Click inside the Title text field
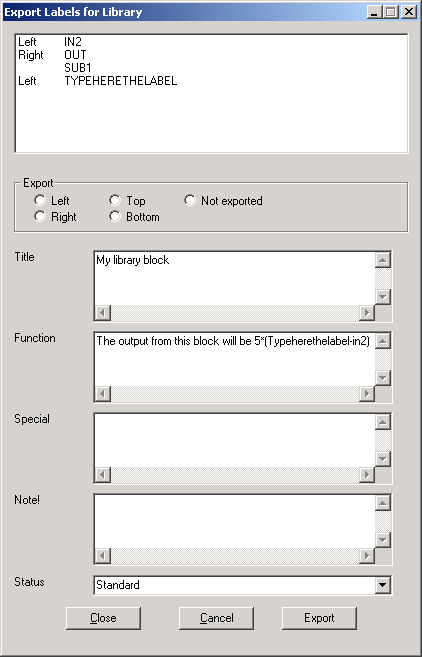Image resolution: width=422 pixels, height=657 pixels. tap(235, 278)
